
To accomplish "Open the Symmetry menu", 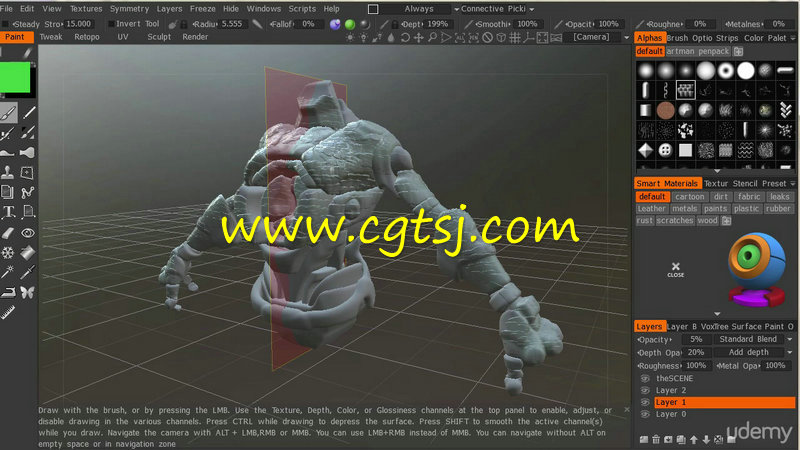I will click(129, 9).
